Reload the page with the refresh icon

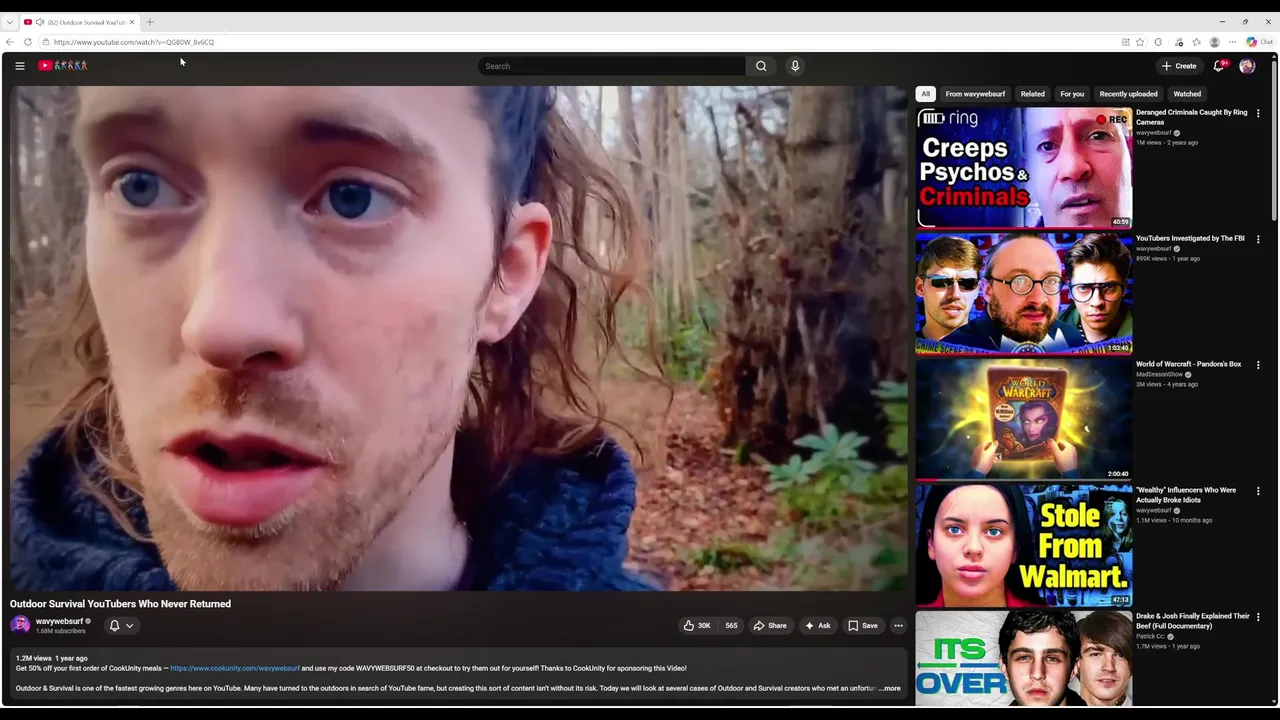pyautogui.click(x=28, y=42)
